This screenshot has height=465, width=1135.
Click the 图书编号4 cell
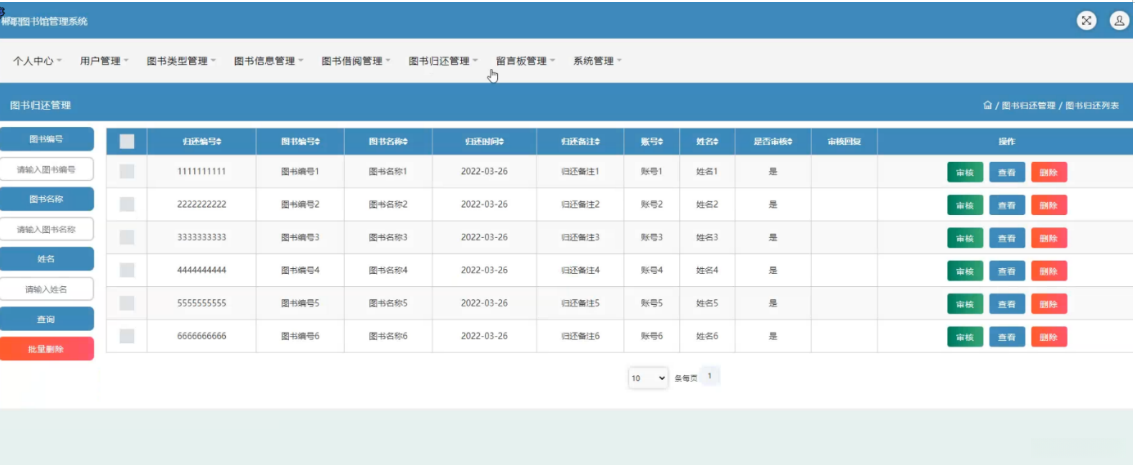click(300, 270)
